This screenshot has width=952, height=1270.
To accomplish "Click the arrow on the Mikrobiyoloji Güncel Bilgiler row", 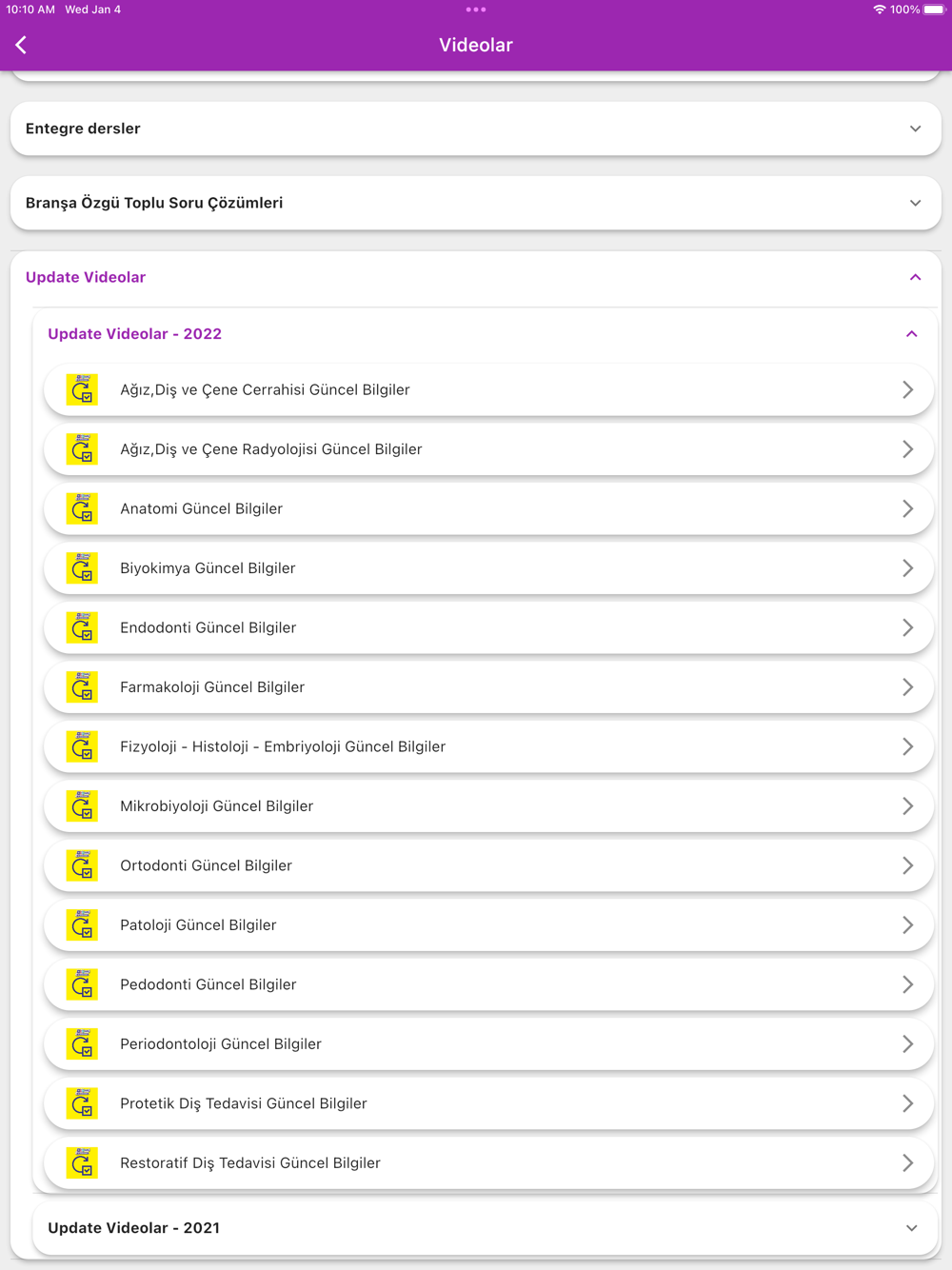I will click(x=907, y=806).
